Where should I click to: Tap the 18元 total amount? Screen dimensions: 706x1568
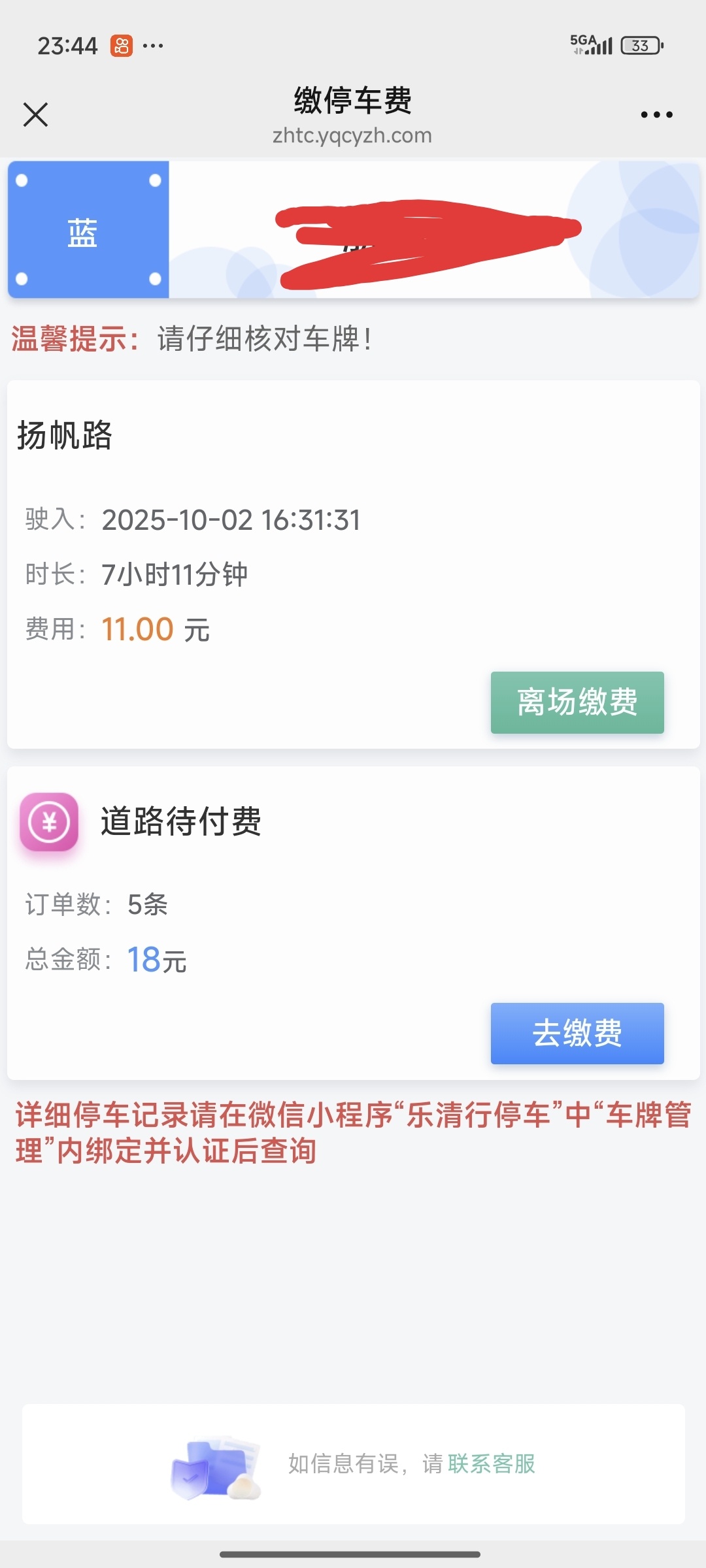tap(157, 960)
